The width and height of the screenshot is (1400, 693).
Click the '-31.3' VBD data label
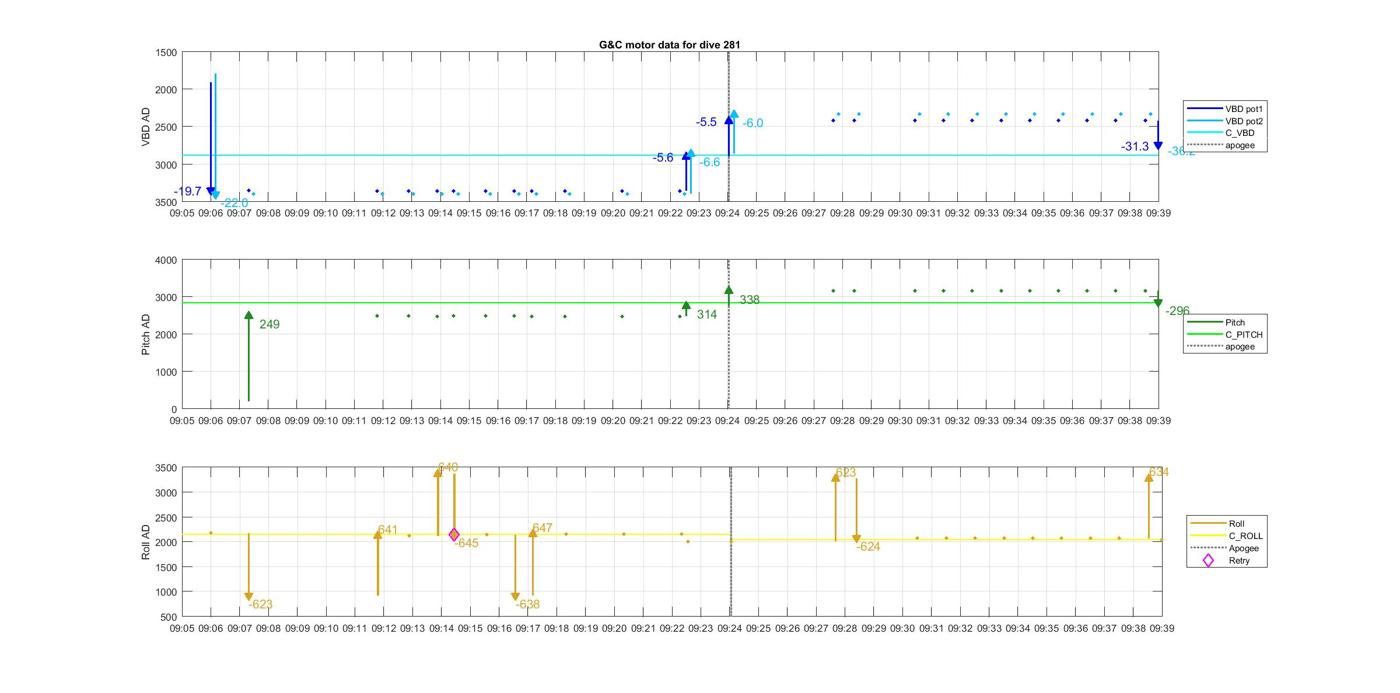(1135, 146)
